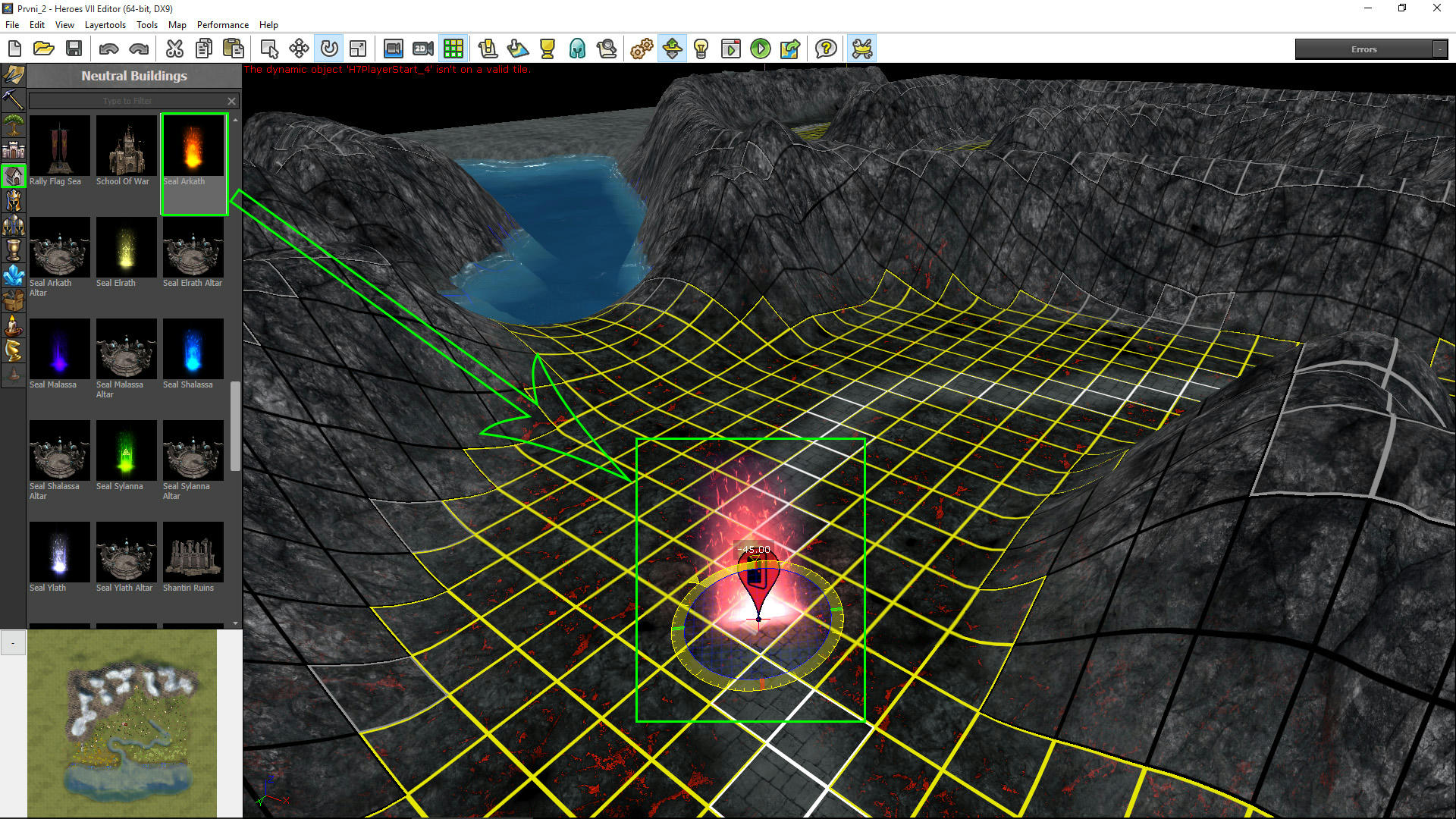The height and width of the screenshot is (819, 1456).
Task: Create a new map with the blank page icon
Action: [14, 49]
